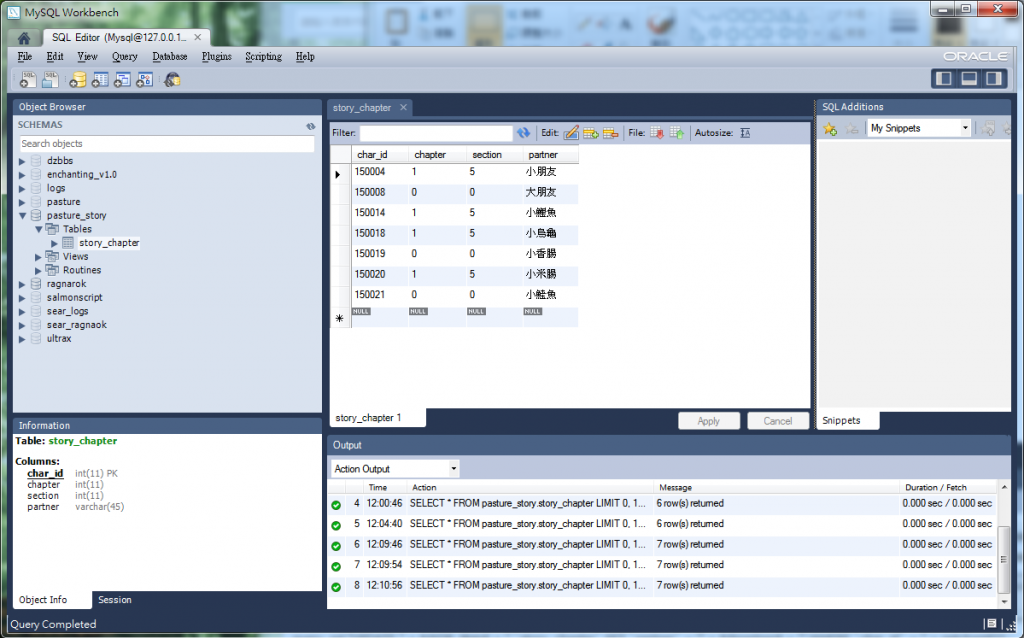Export recordset to an external file
The image size is (1024, 638).
(657, 133)
